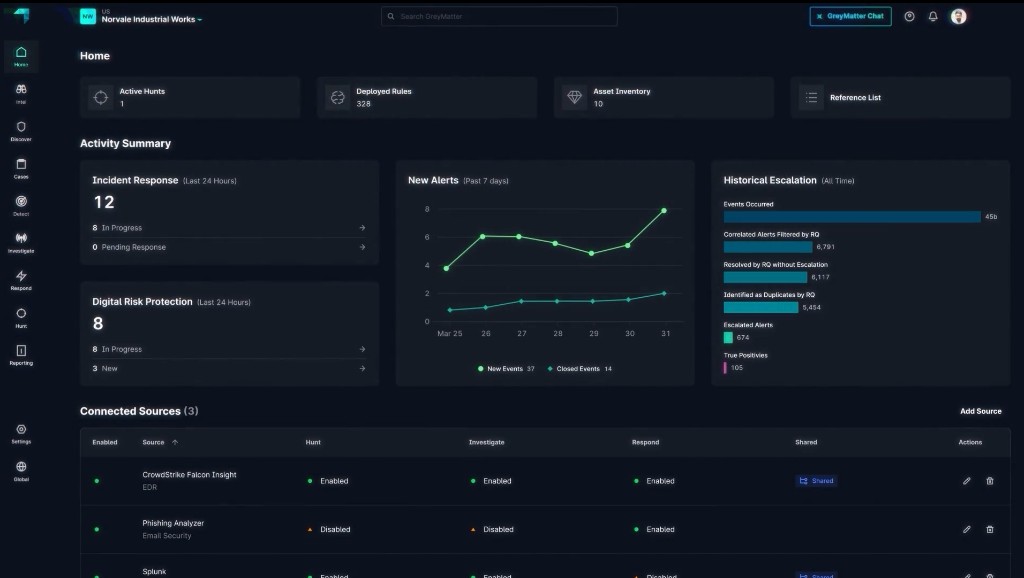This screenshot has height=578, width=1024.
Task: Open Reporting from the sidebar
Action: pos(21,355)
